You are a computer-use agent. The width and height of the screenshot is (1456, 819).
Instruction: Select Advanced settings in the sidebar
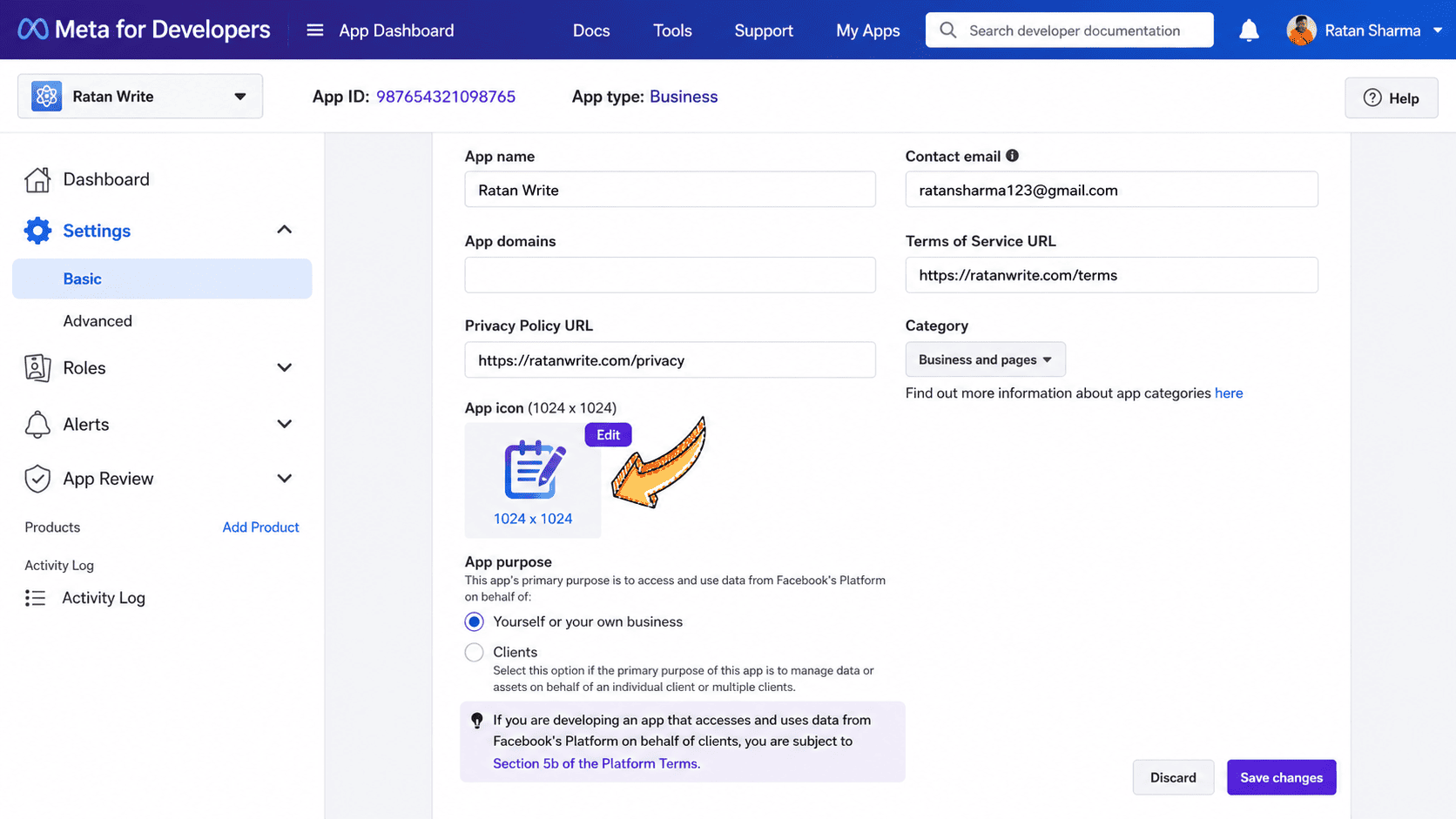tap(98, 321)
